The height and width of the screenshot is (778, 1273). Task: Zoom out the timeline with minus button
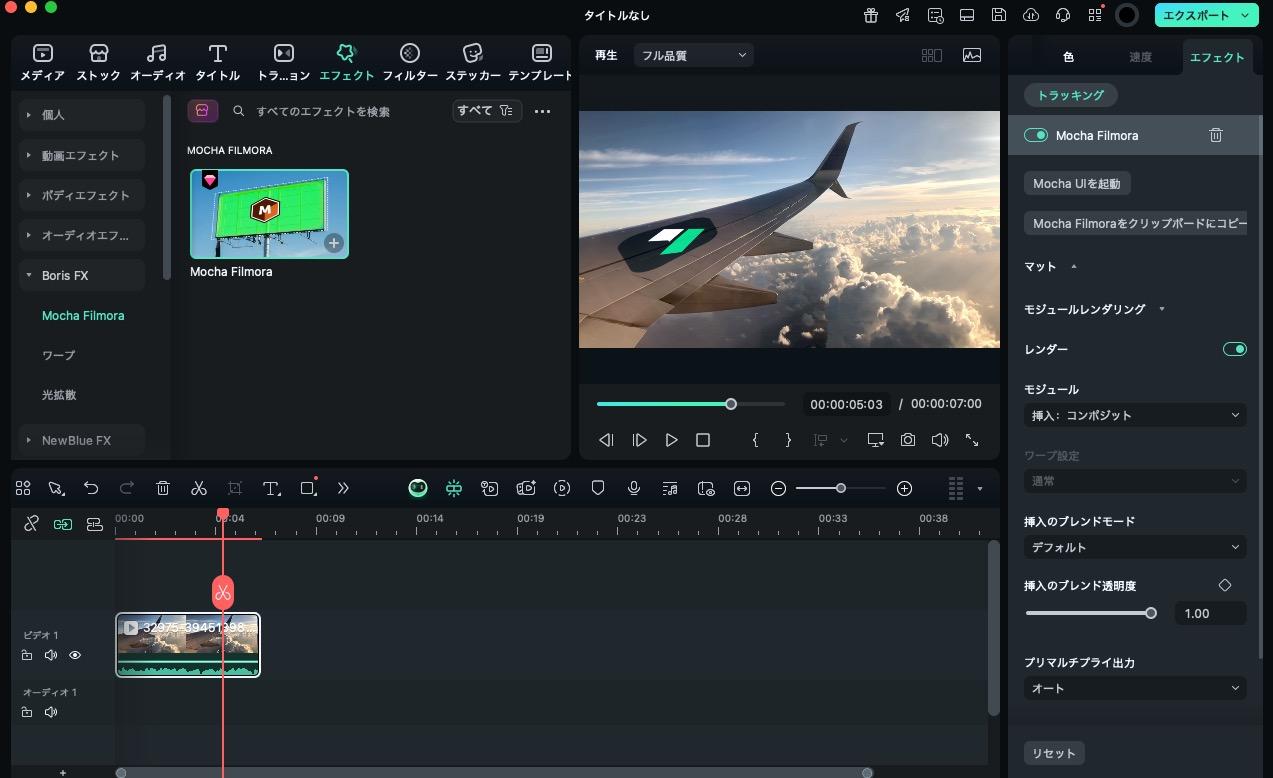click(778, 488)
